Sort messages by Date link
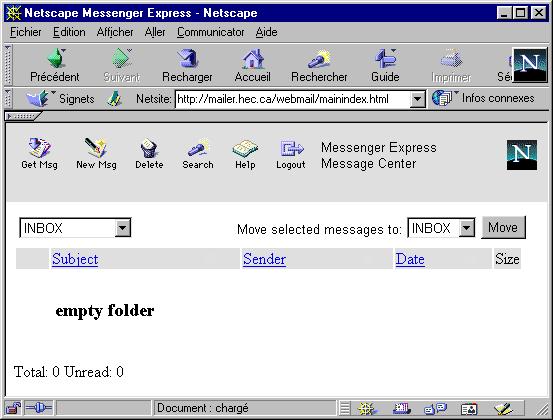Image resolution: width=553 pixels, height=420 pixels. pos(410,259)
